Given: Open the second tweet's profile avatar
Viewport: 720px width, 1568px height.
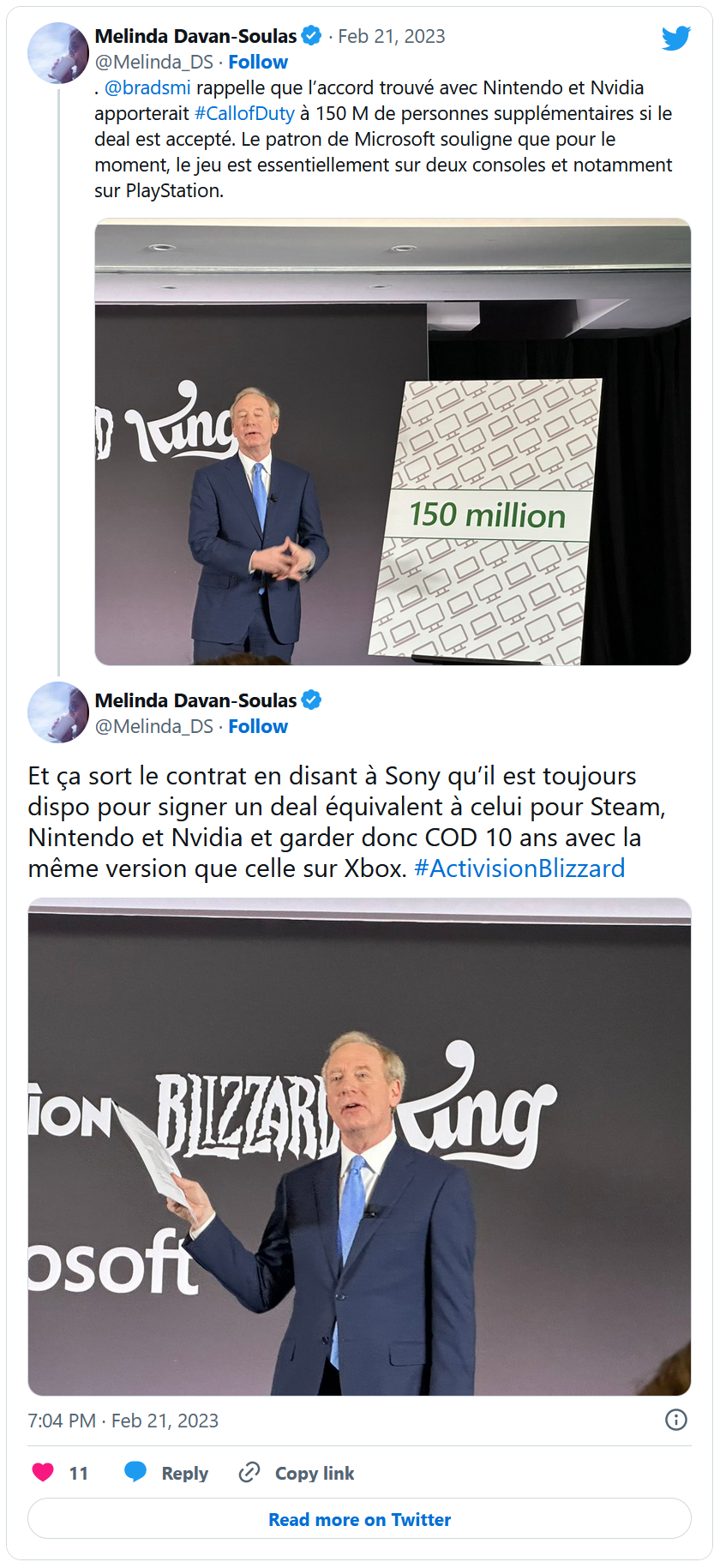Looking at the screenshot, I should coord(58,712).
